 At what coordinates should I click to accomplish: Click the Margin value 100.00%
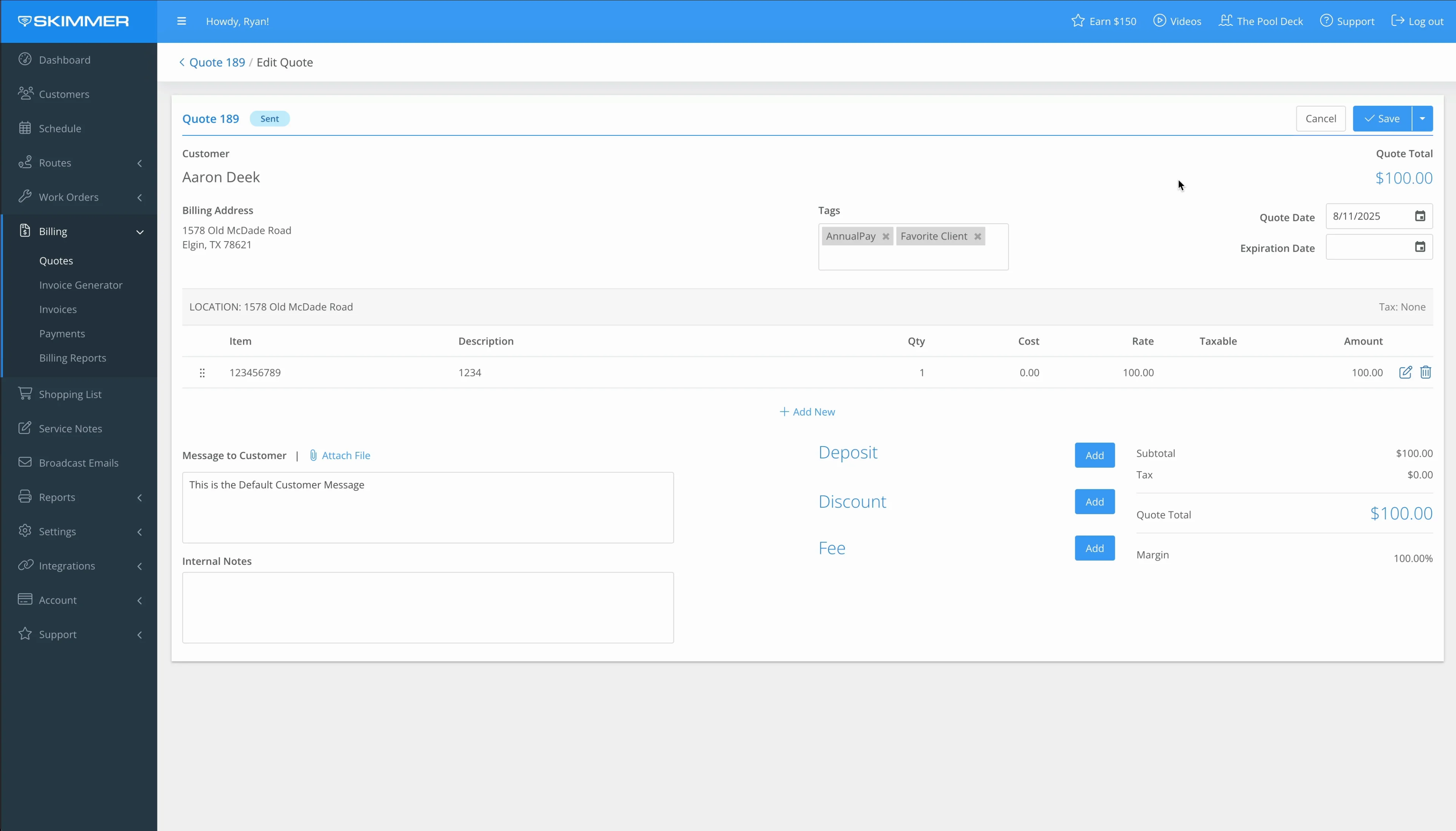tap(1413, 558)
